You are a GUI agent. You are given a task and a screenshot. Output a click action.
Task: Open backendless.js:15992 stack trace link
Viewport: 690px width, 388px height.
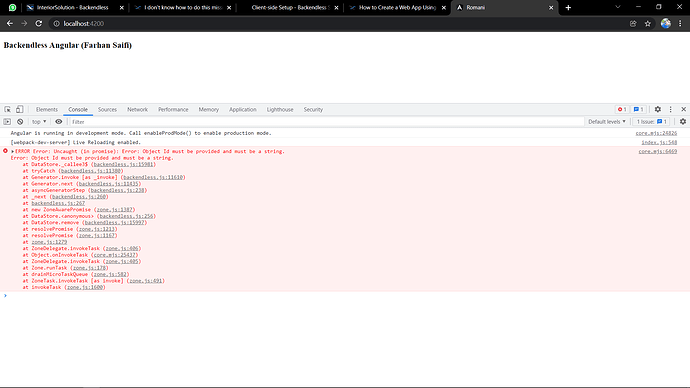(114, 223)
